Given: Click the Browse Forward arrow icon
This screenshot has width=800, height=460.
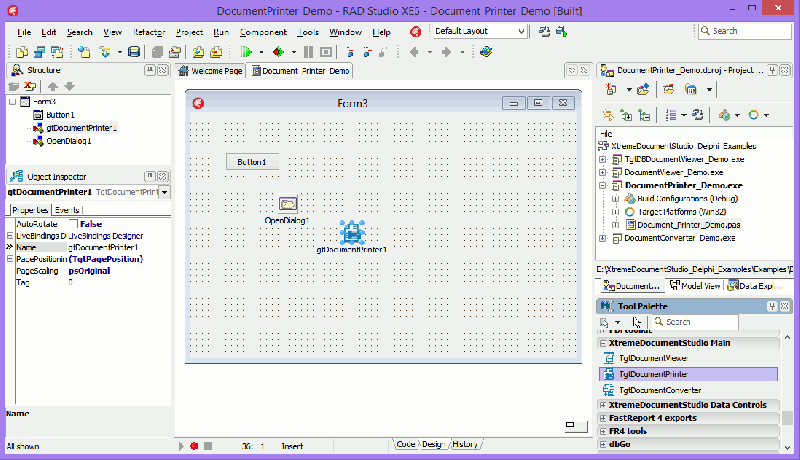Looking at the screenshot, I should click(x=446, y=52).
